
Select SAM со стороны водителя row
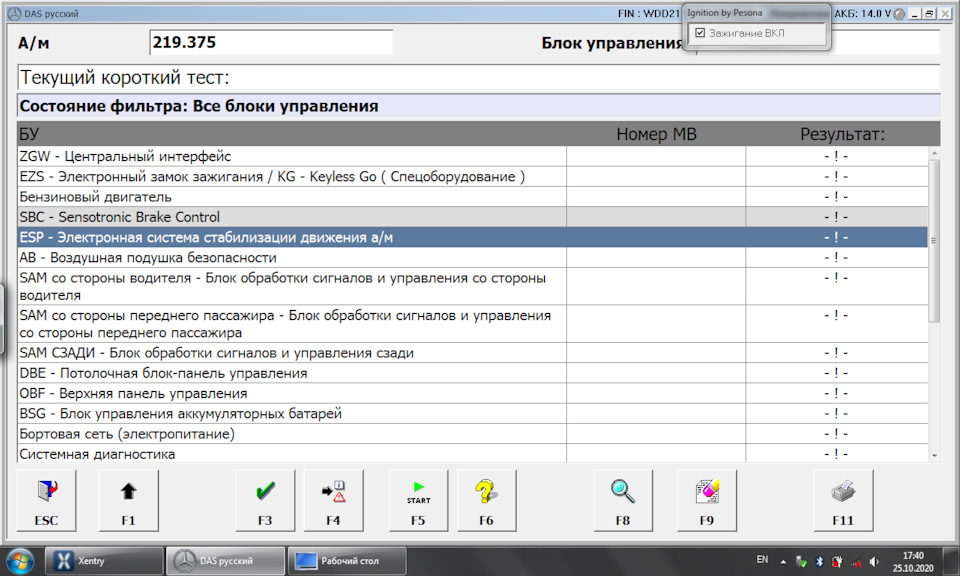point(473,286)
